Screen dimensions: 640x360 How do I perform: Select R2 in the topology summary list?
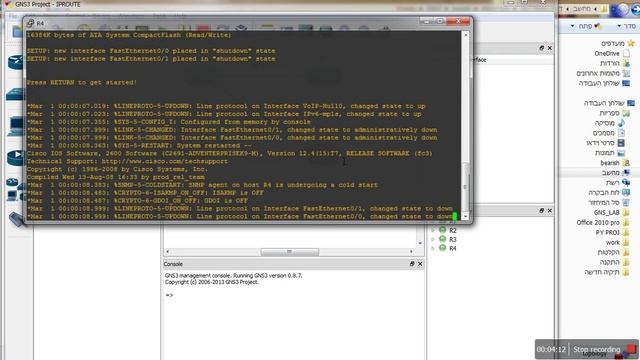(453, 231)
